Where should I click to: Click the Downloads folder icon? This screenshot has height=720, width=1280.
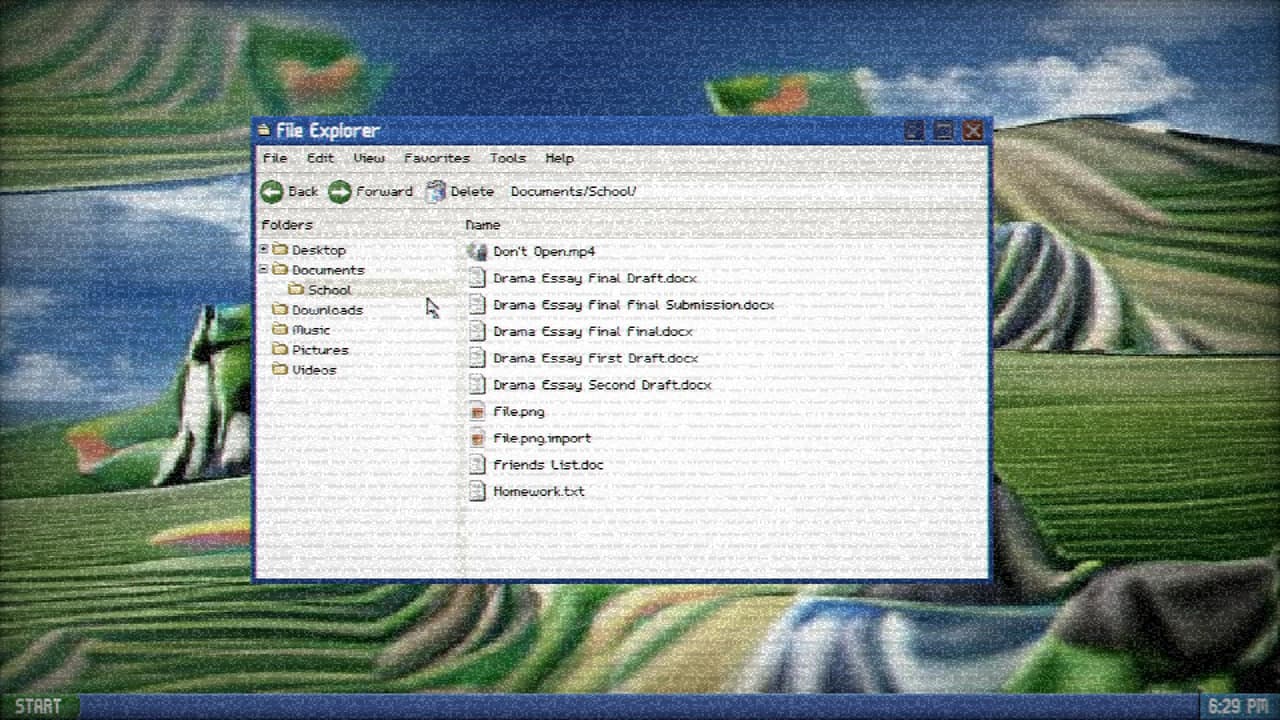coord(280,310)
